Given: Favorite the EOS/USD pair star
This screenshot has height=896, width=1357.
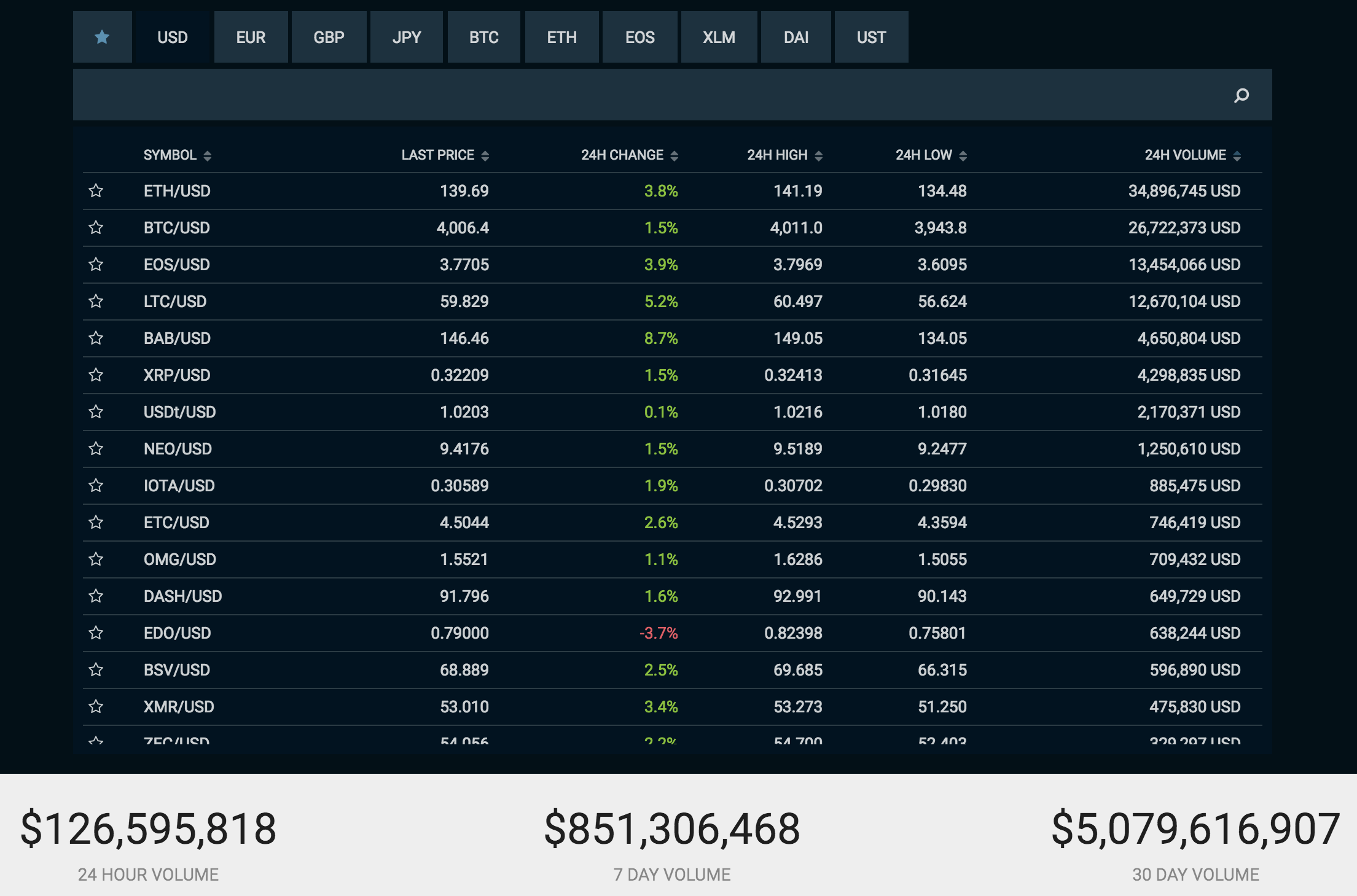Looking at the screenshot, I should (x=96, y=265).
